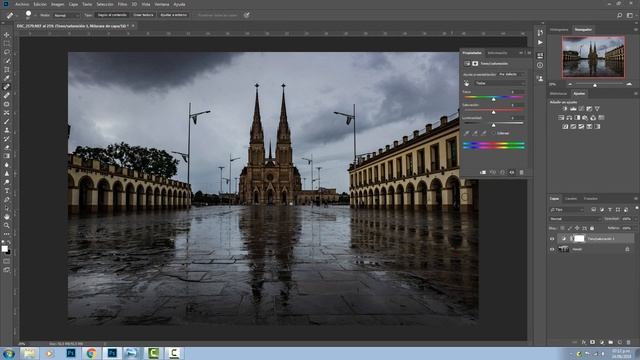Add a Curves adjustment
Viewport: 640px width, 360px height.
coord(581,109)
